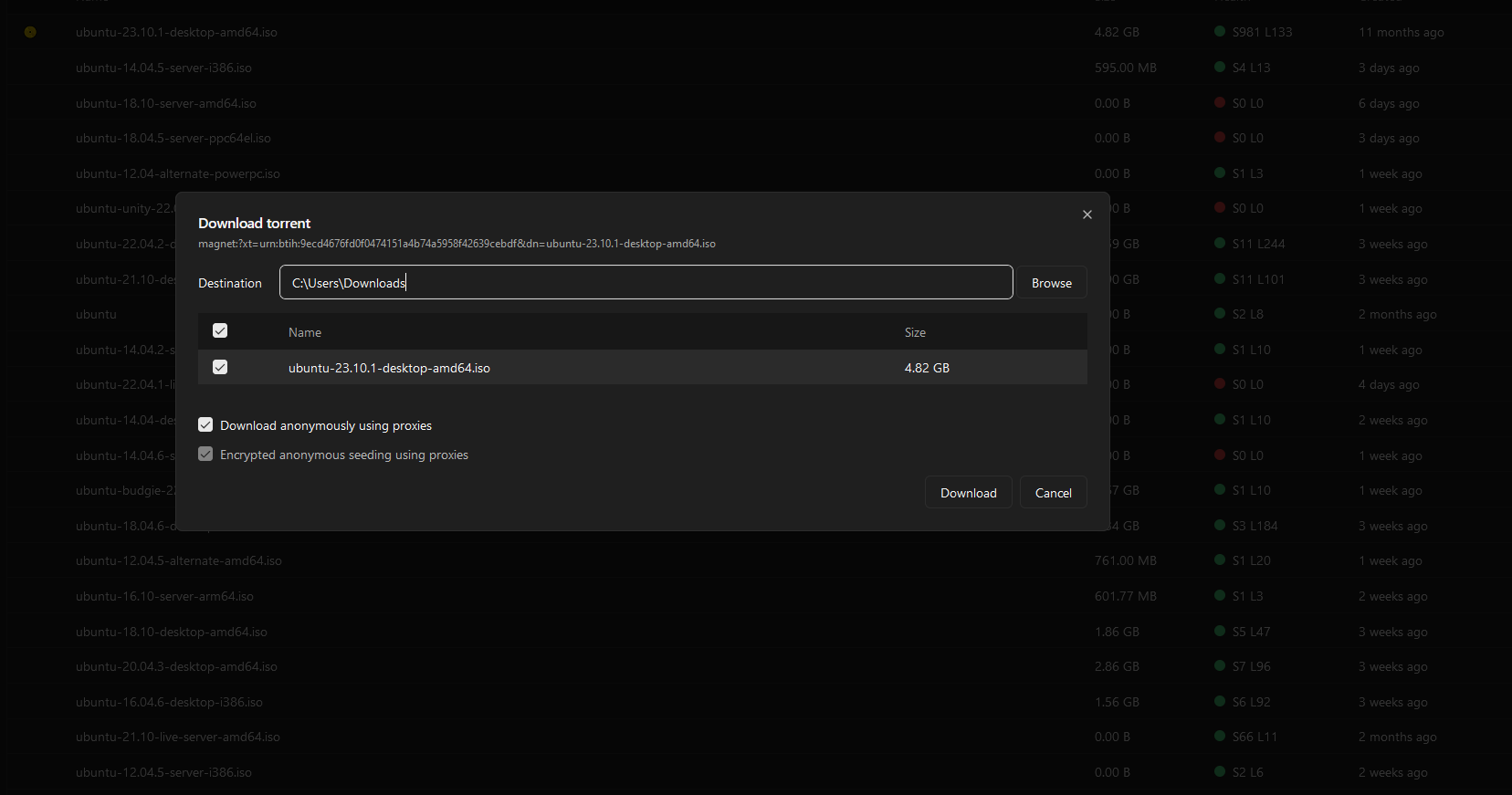1512x795 pixels.
Task: Toggle the select-all files checkbox in header
Action: pos(220,330)
